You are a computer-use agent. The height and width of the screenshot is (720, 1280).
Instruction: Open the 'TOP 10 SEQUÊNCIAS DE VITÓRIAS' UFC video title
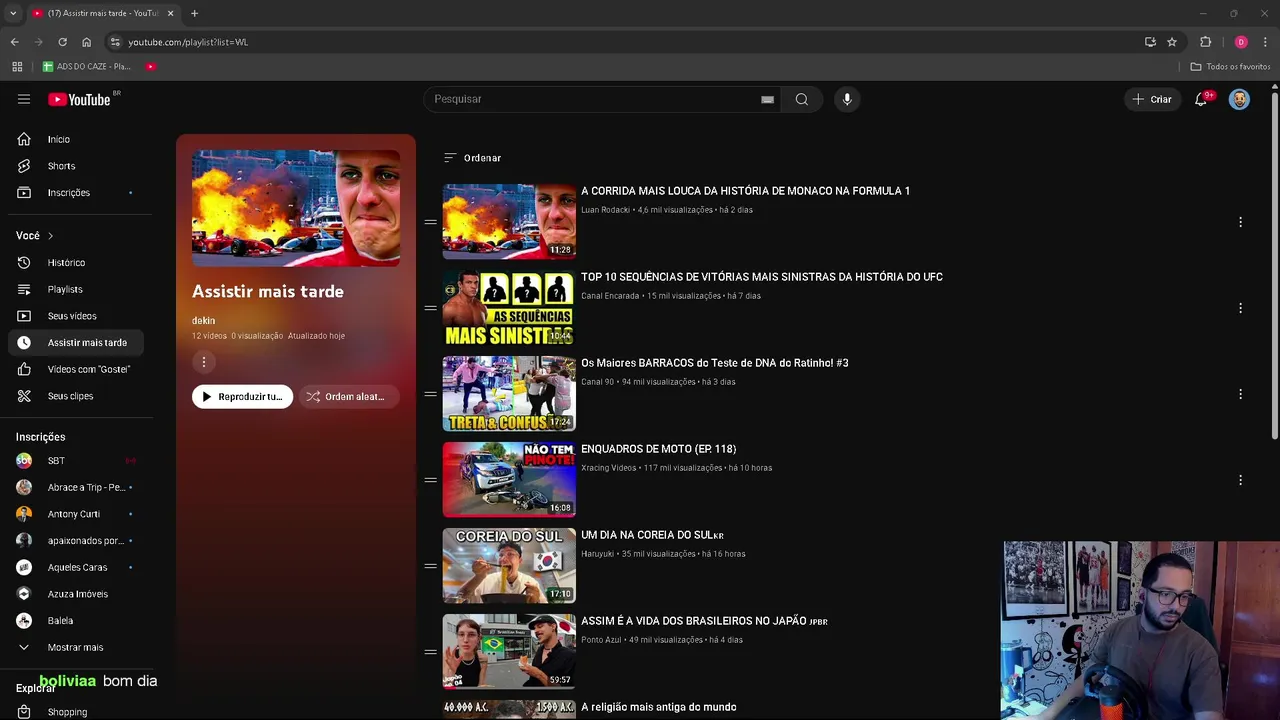pos(762,277)
